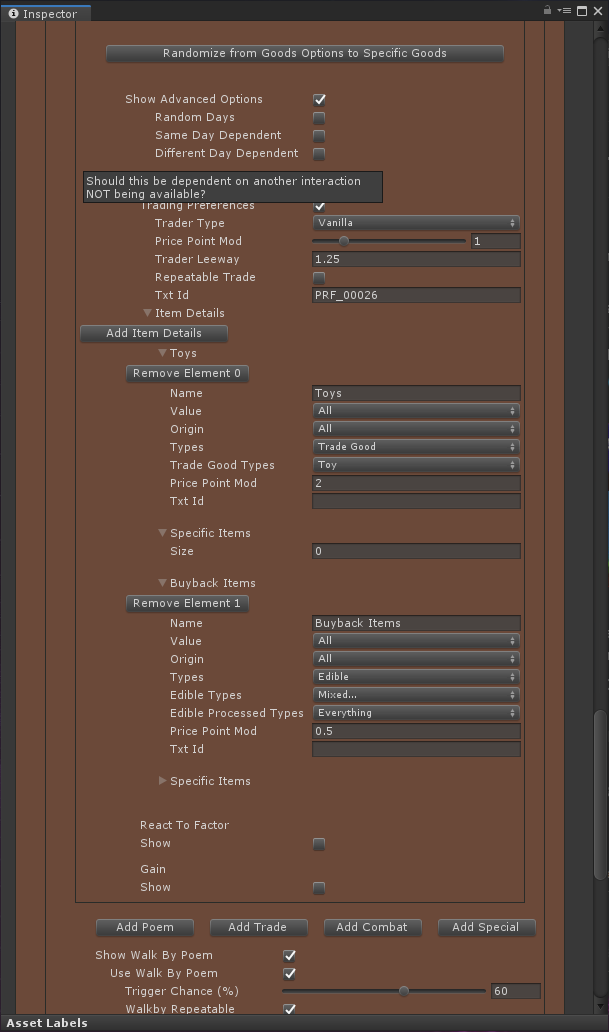Uncheck Show Walk By Poem
Image resolution: width=609 pixels, height=1032 pixels.
pyautogui.click(x=289, y=956)
